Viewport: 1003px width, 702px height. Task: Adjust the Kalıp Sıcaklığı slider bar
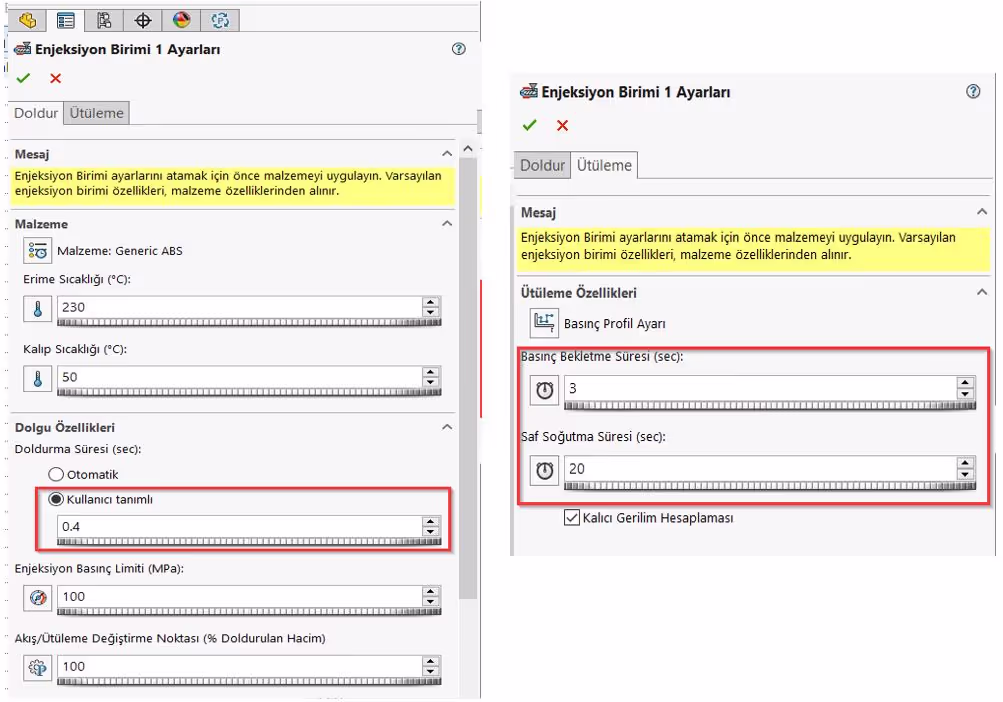tap(249, 392)
